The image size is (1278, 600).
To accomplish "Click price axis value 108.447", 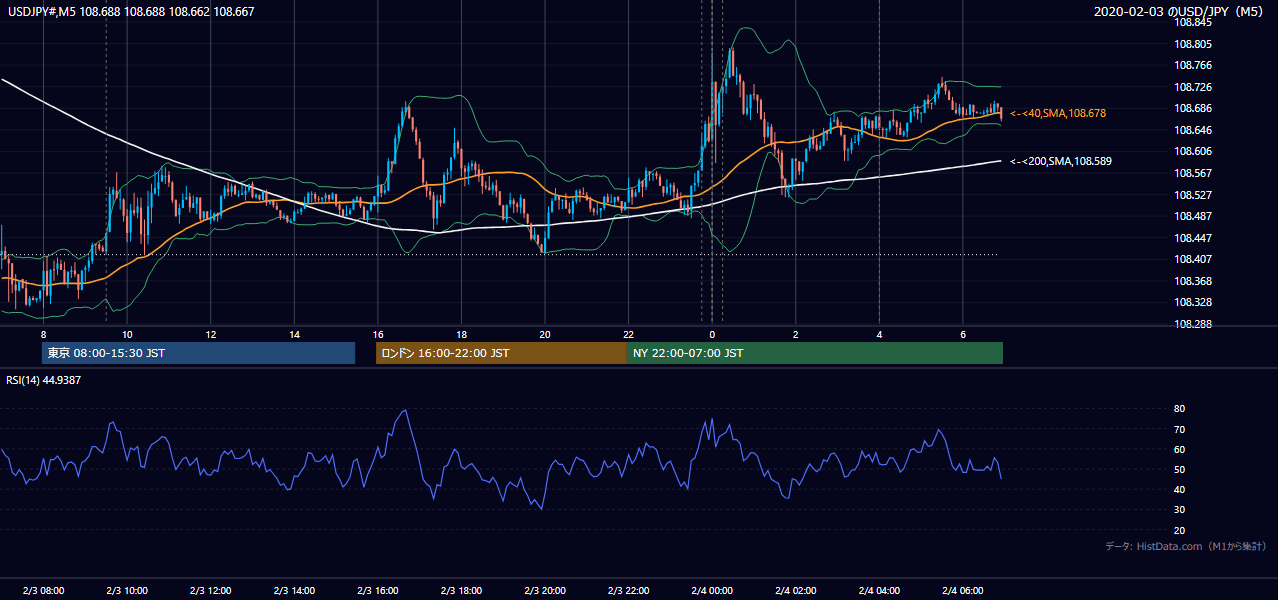I will point(1192,238).
